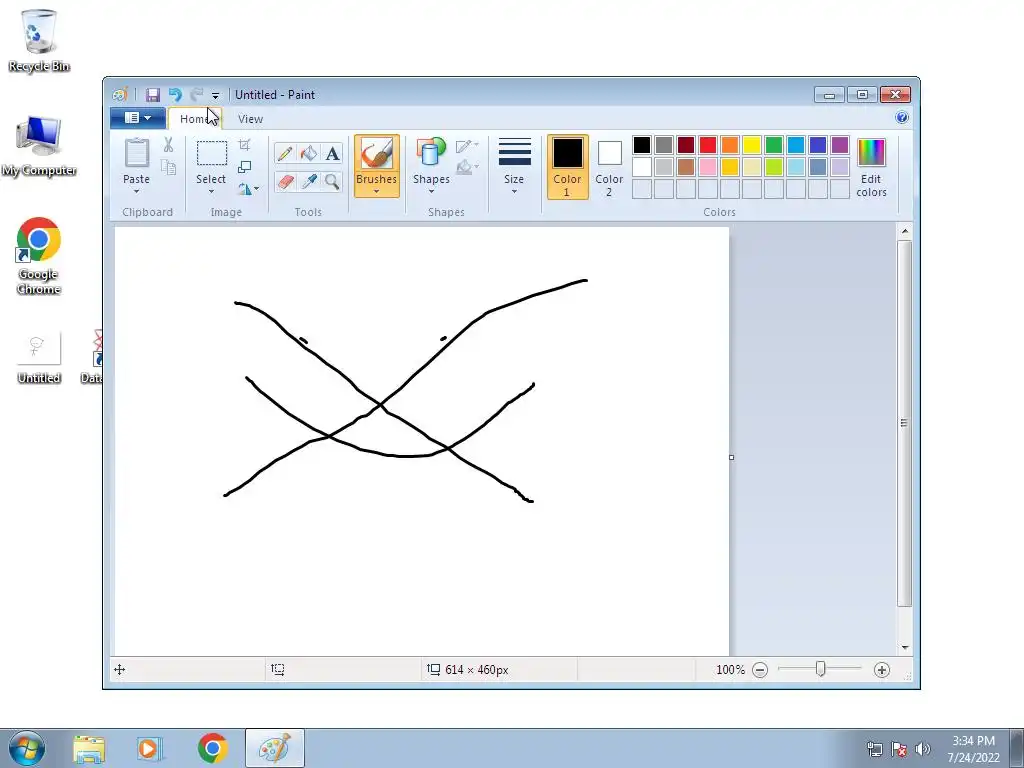Pick the Color picker eyedropper tool
This screenshot has width=1024, height=768.
tap(308, 181)
